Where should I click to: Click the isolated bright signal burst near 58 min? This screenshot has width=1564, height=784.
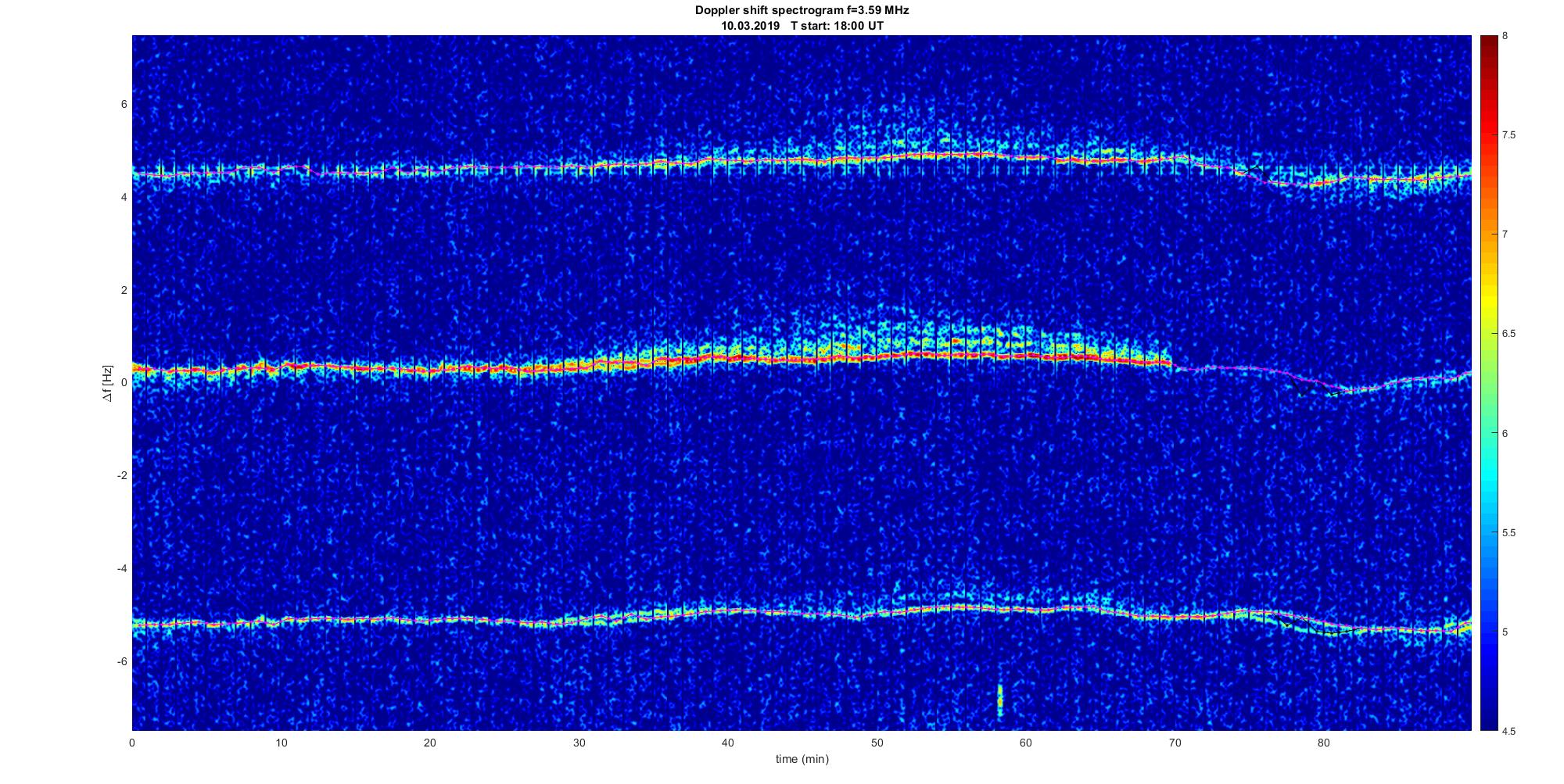[x=999, y=700]
